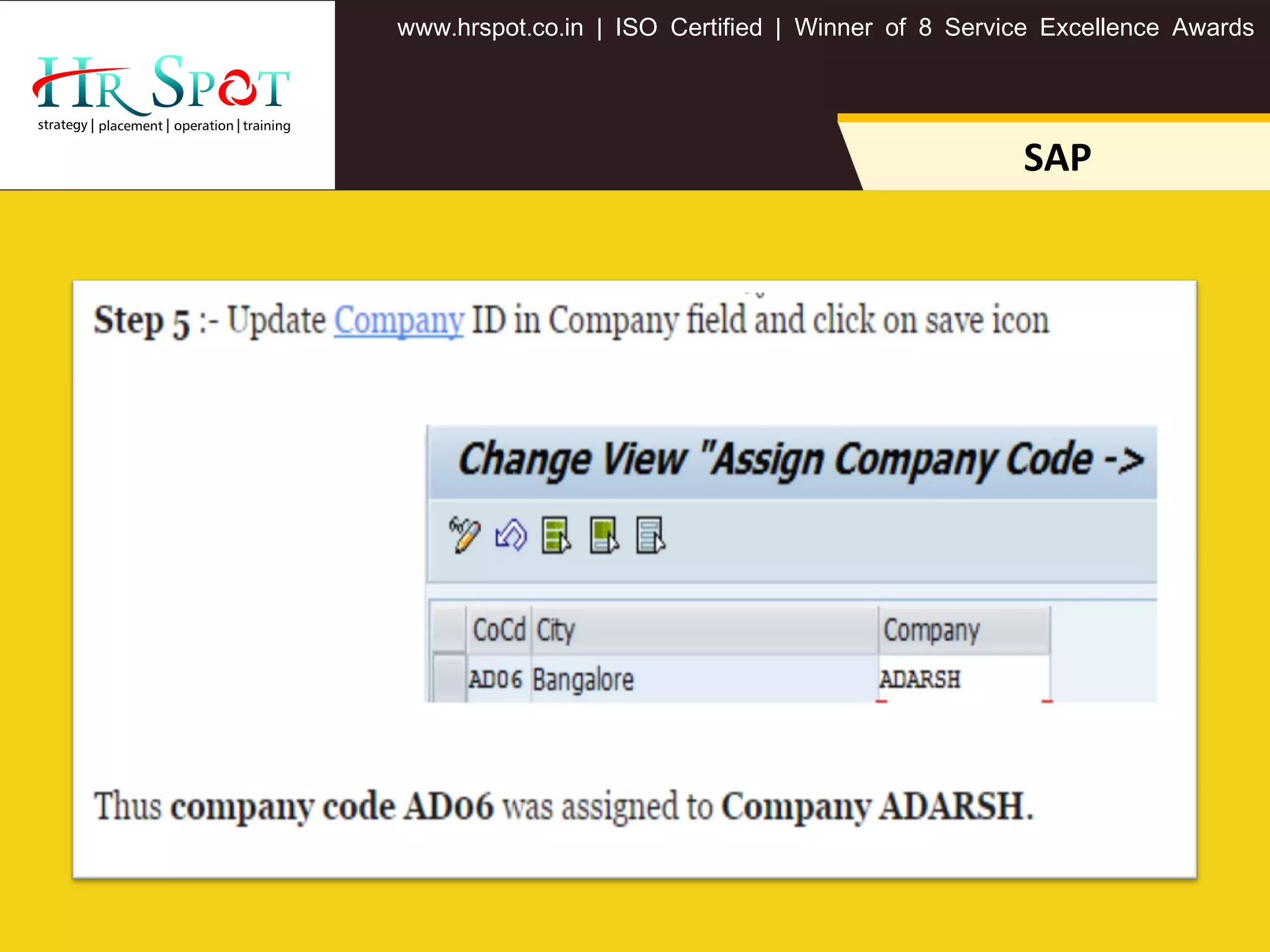
Task: Click the deselect all toolbar icon
Action: [651, 535]
